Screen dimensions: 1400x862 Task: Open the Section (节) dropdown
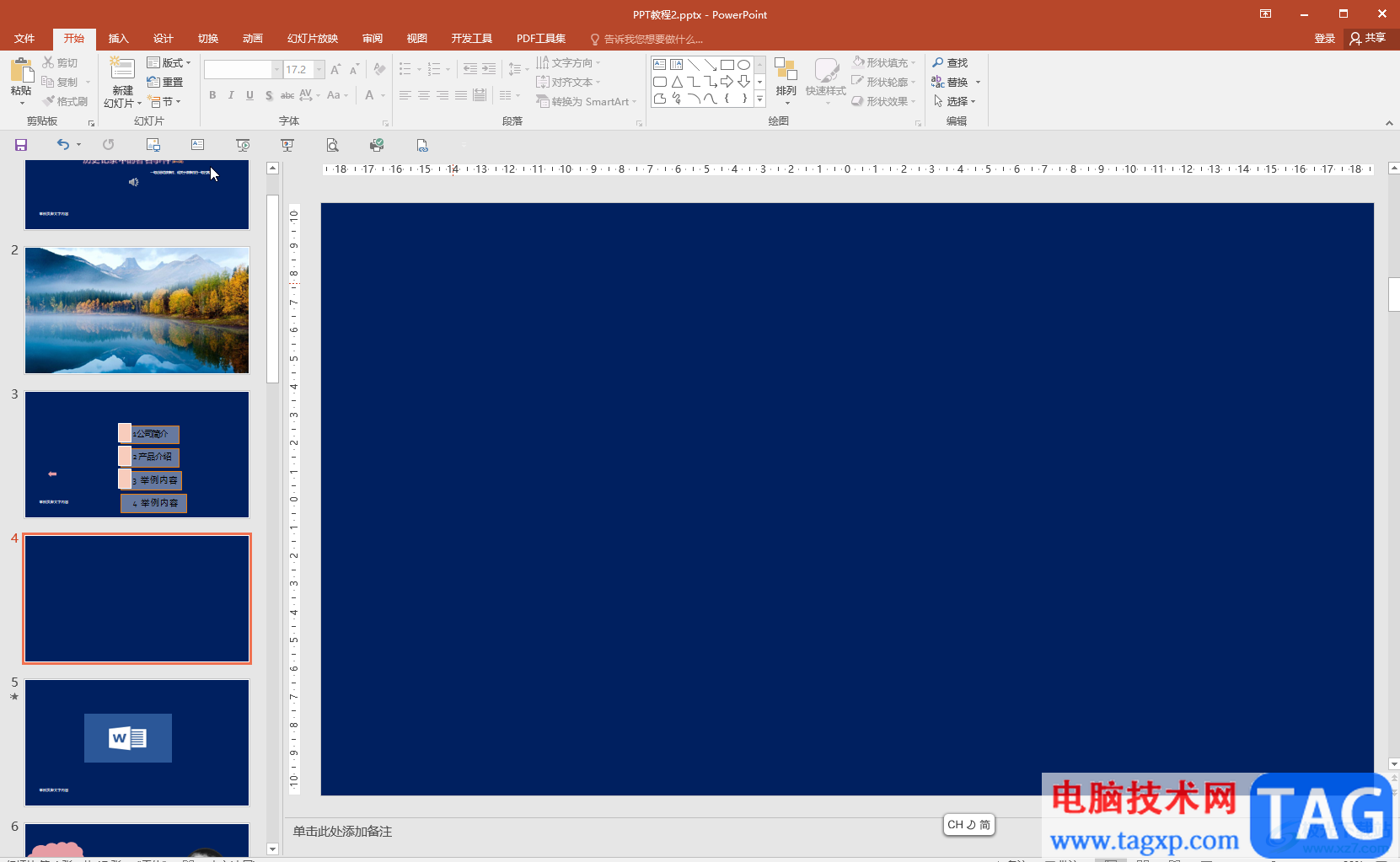164,101
